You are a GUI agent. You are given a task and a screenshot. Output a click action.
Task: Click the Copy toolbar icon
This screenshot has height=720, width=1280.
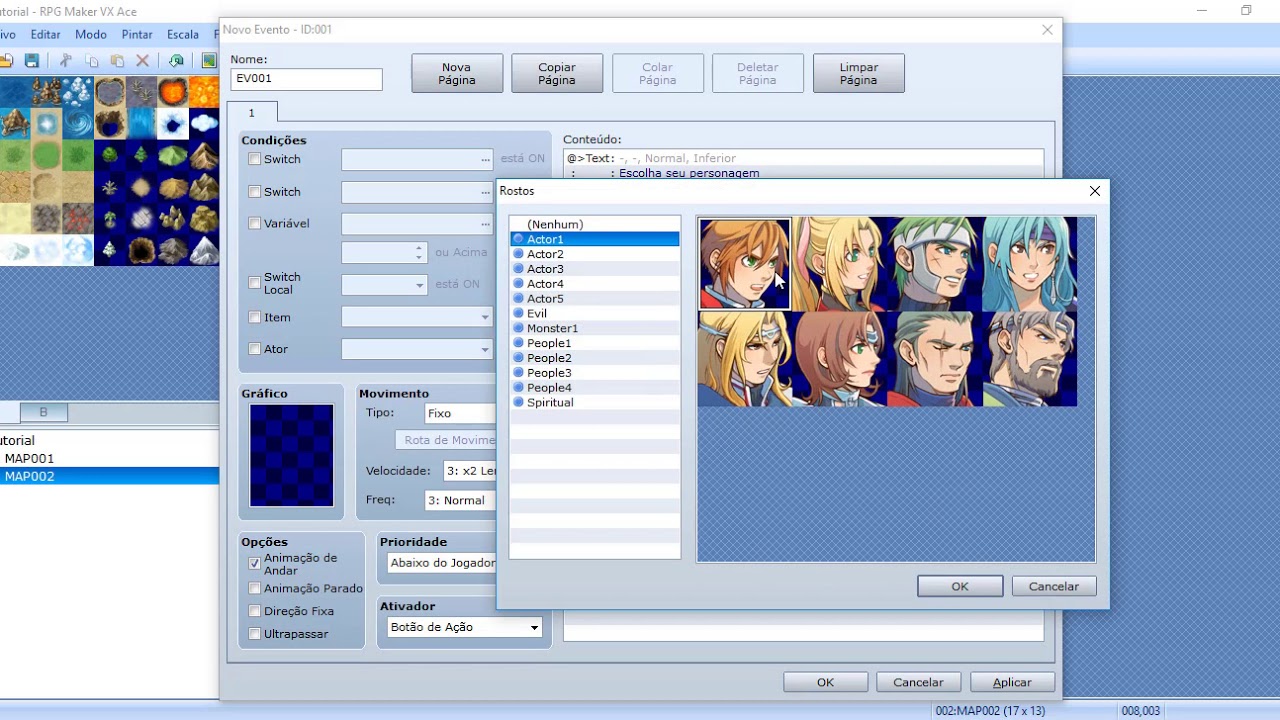point(92,61)
